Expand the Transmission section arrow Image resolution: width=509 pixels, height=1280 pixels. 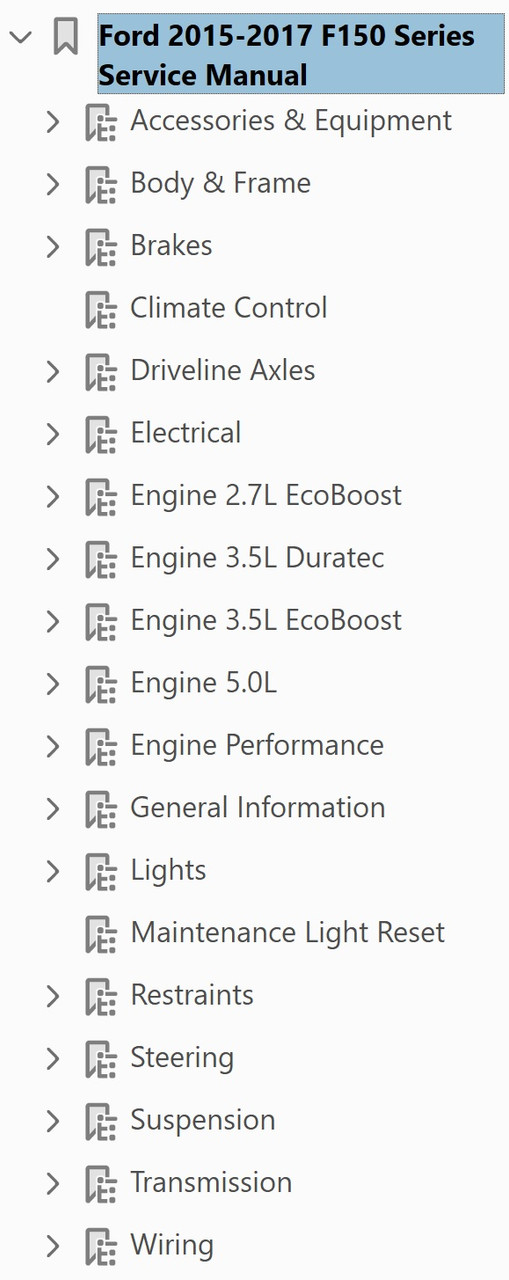click(x=53, y=1184)
